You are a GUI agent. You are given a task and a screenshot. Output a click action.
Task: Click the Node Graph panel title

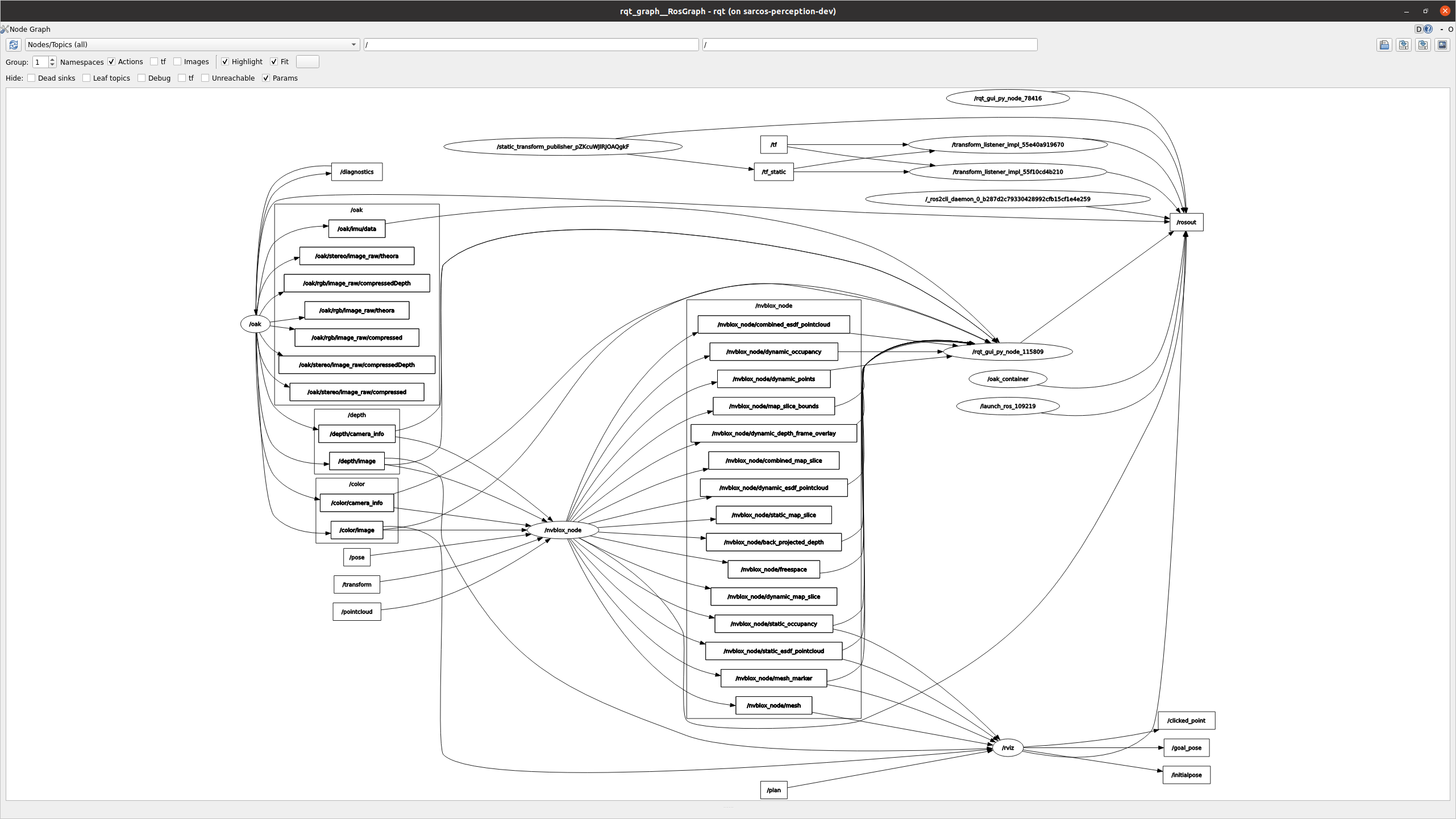[30, 29]
